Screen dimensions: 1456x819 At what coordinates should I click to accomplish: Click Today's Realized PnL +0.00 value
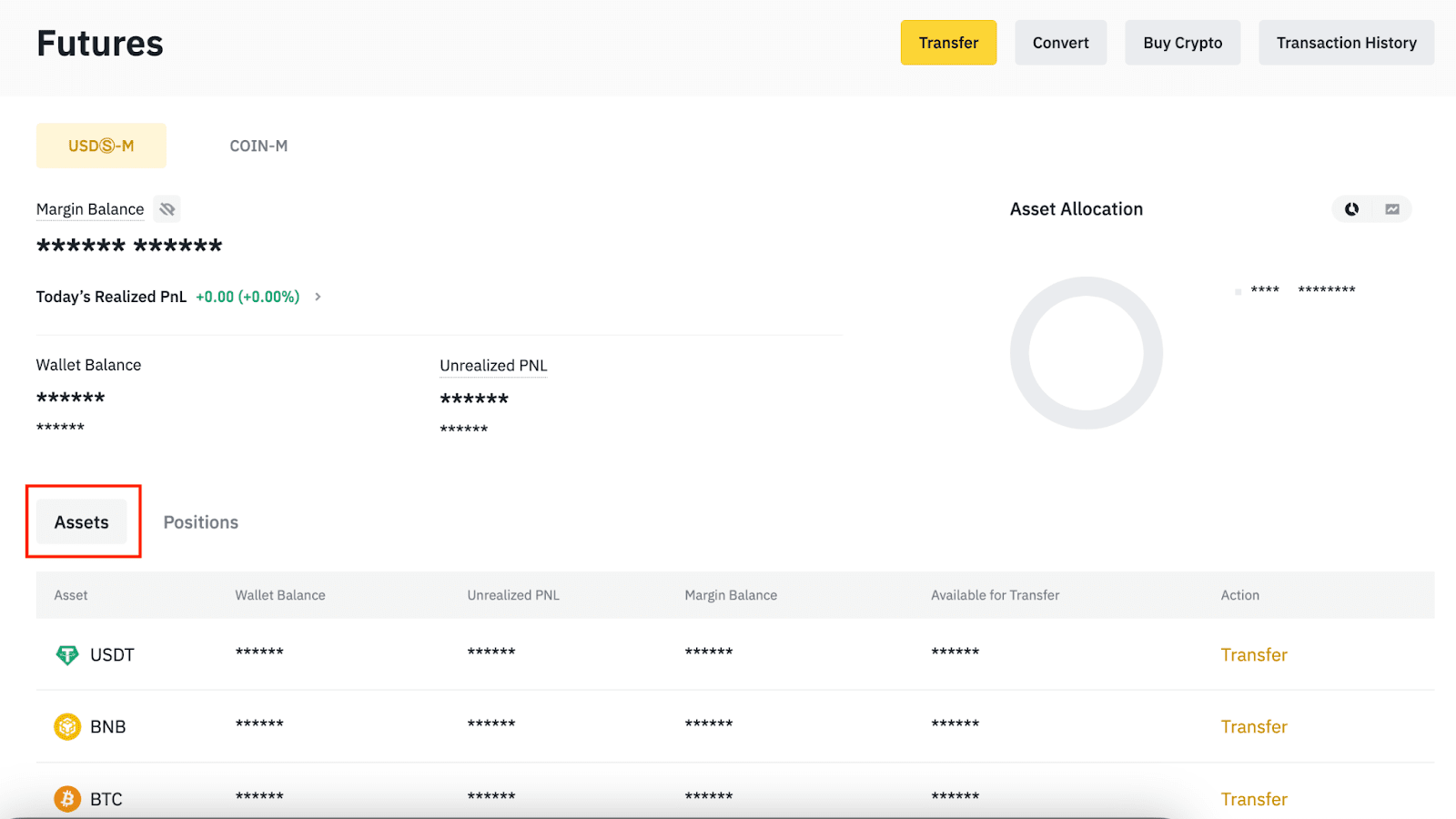[x=248, y=297]
